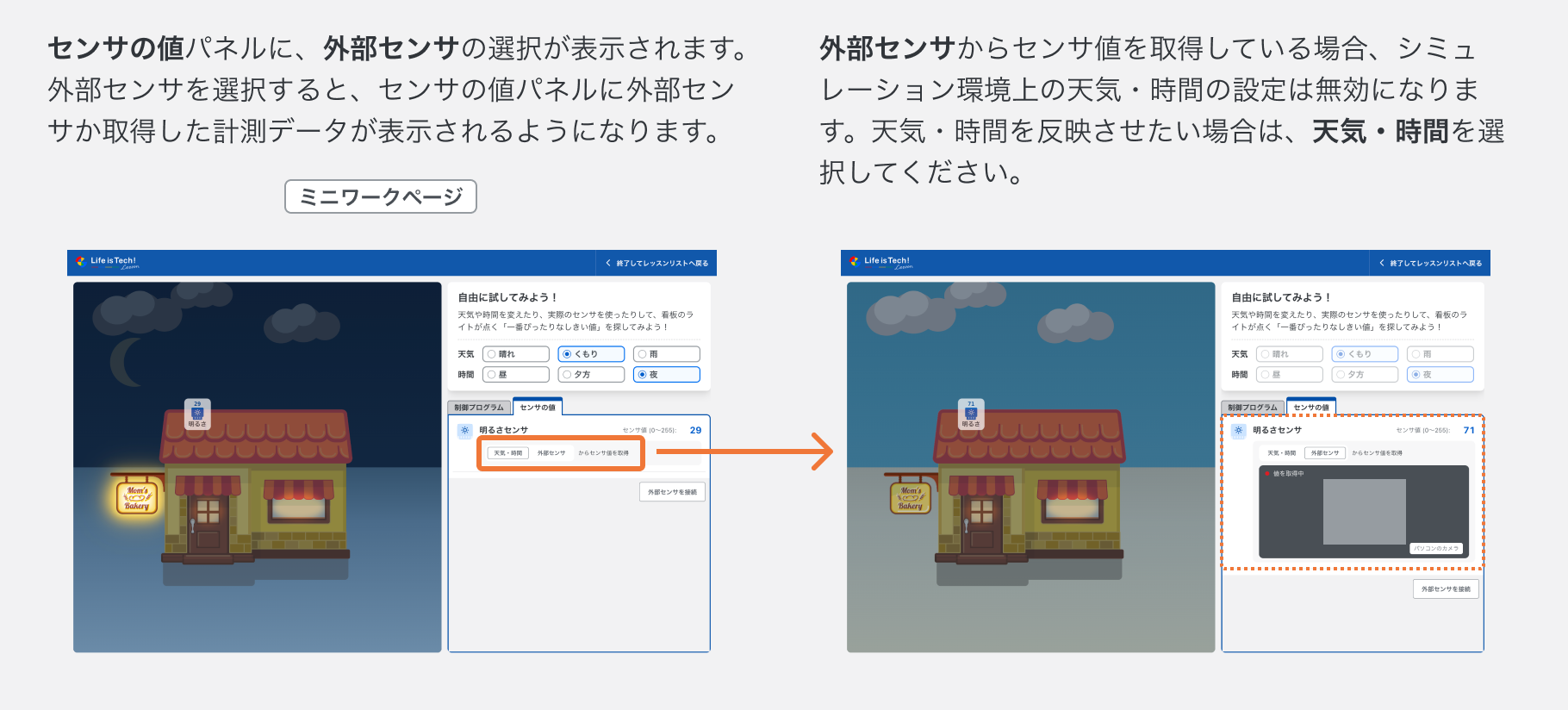Screen dimensions: 1568x710
Task: Open the パソコンのカメラ source selector
Action: [x=1436, y=548]
